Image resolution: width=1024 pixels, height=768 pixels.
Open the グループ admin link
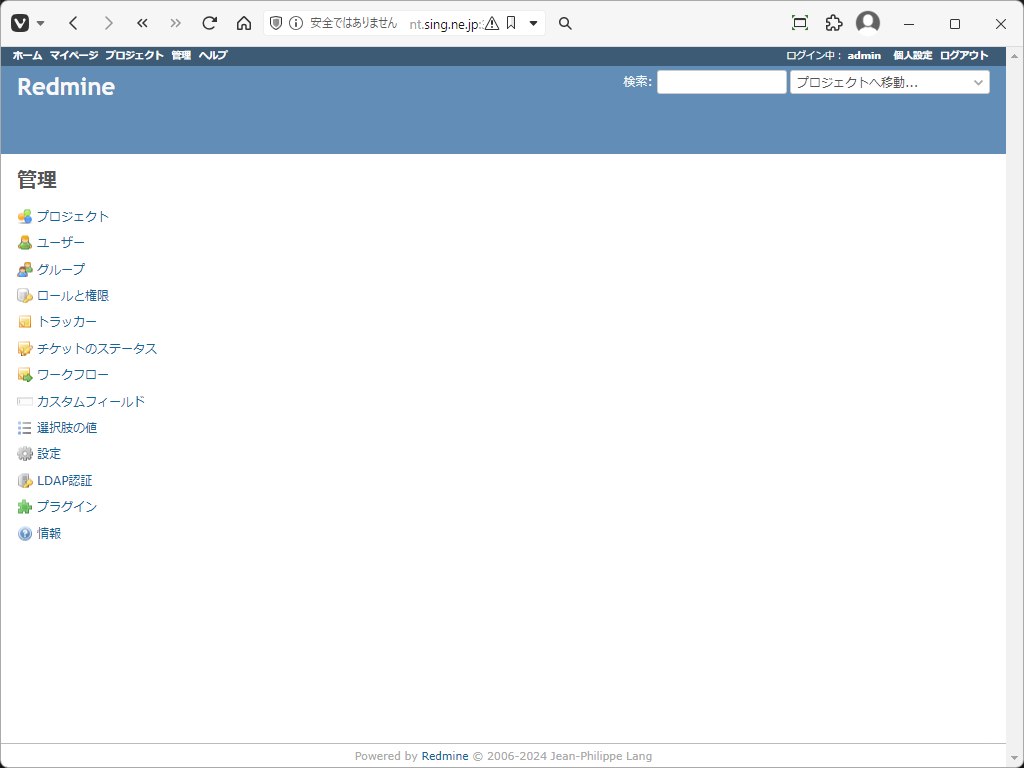tap(61, 269)
